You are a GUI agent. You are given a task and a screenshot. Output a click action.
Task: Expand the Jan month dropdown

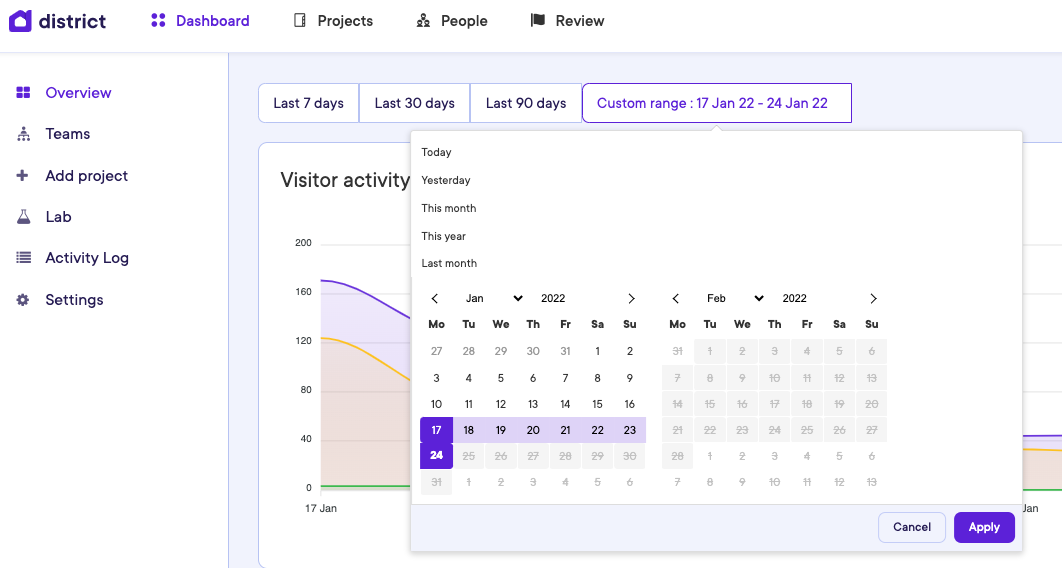(494, 298)
